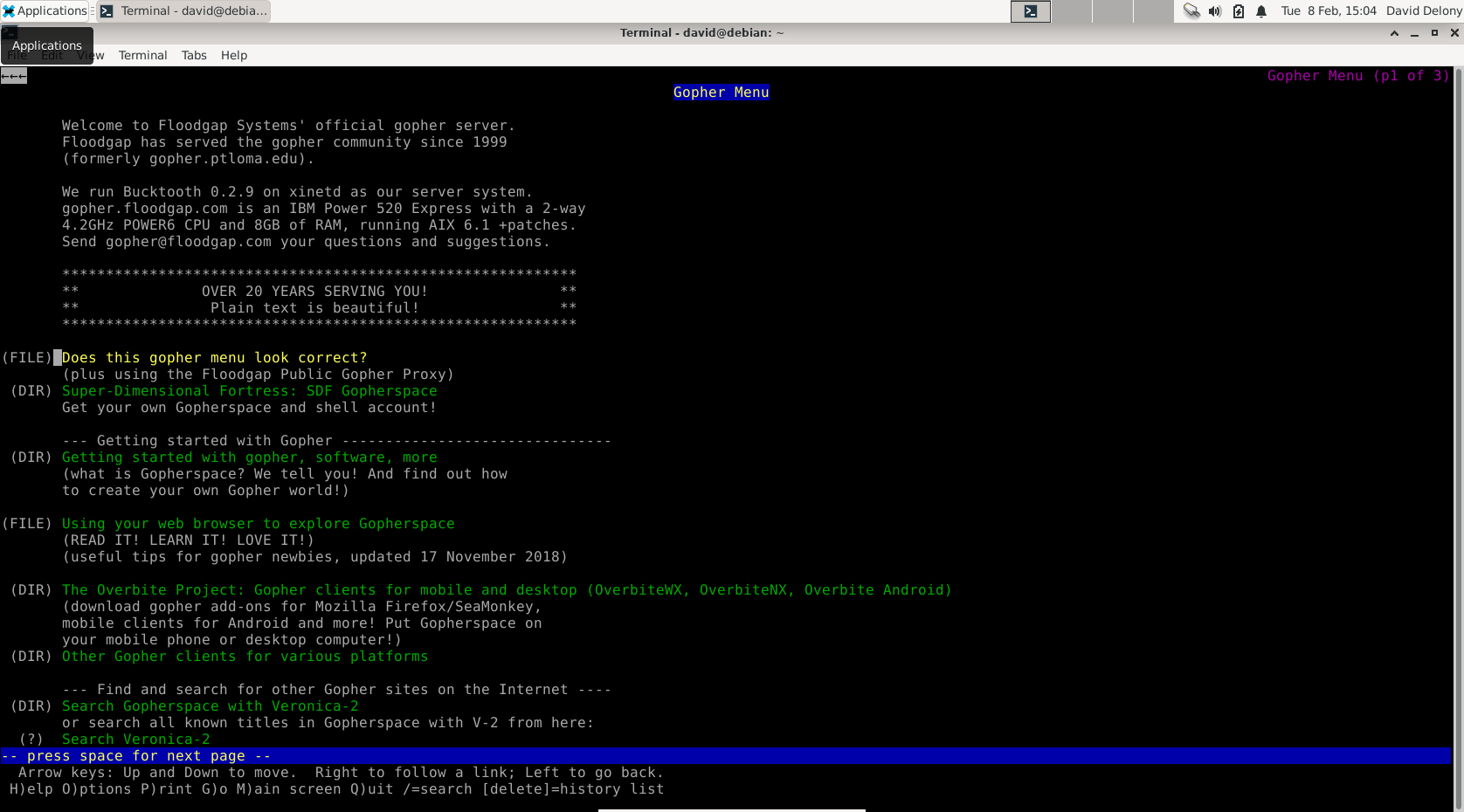Open the Applications menu with blue X icon

45,10
